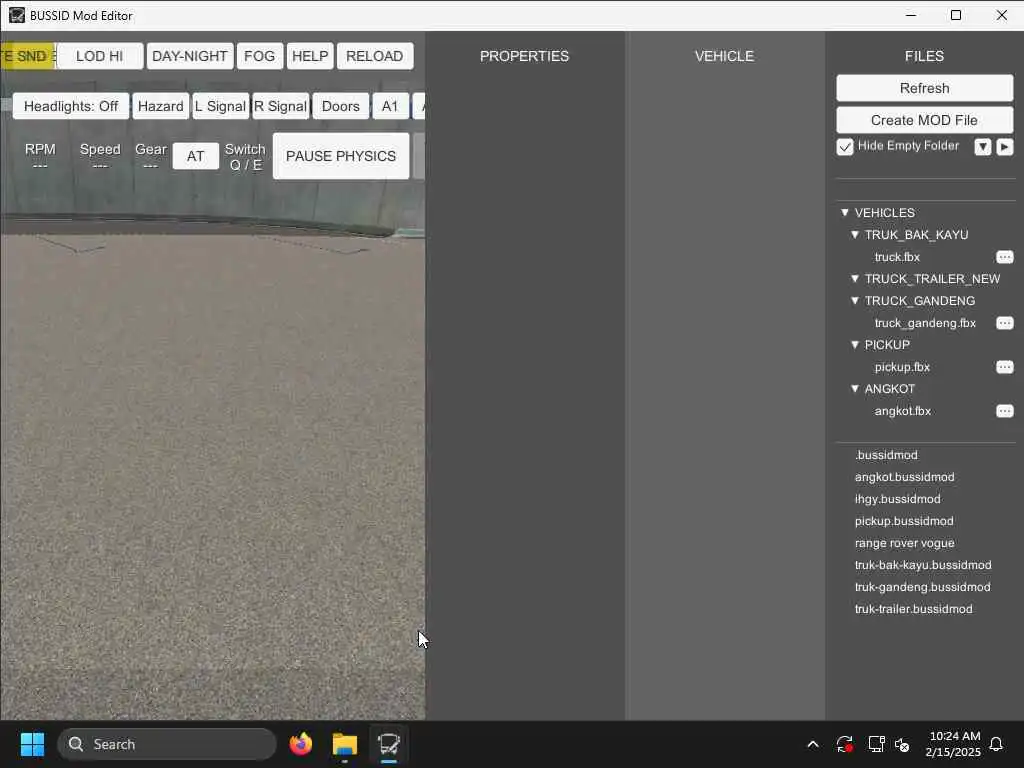Toggle Headlights: Off button
Image resolution: width=1024 pixels, height=768 pixels.
(x=71, y=106)
